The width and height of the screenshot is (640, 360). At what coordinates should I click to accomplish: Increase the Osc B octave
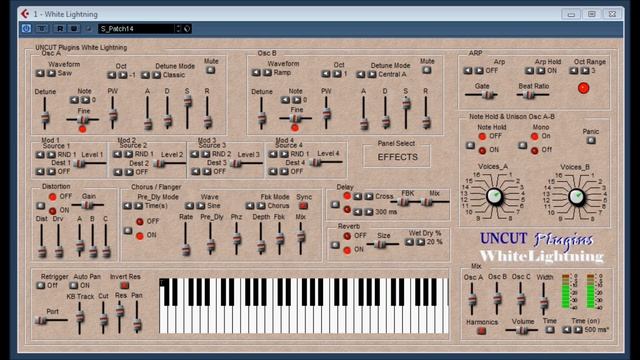point(337,74)
